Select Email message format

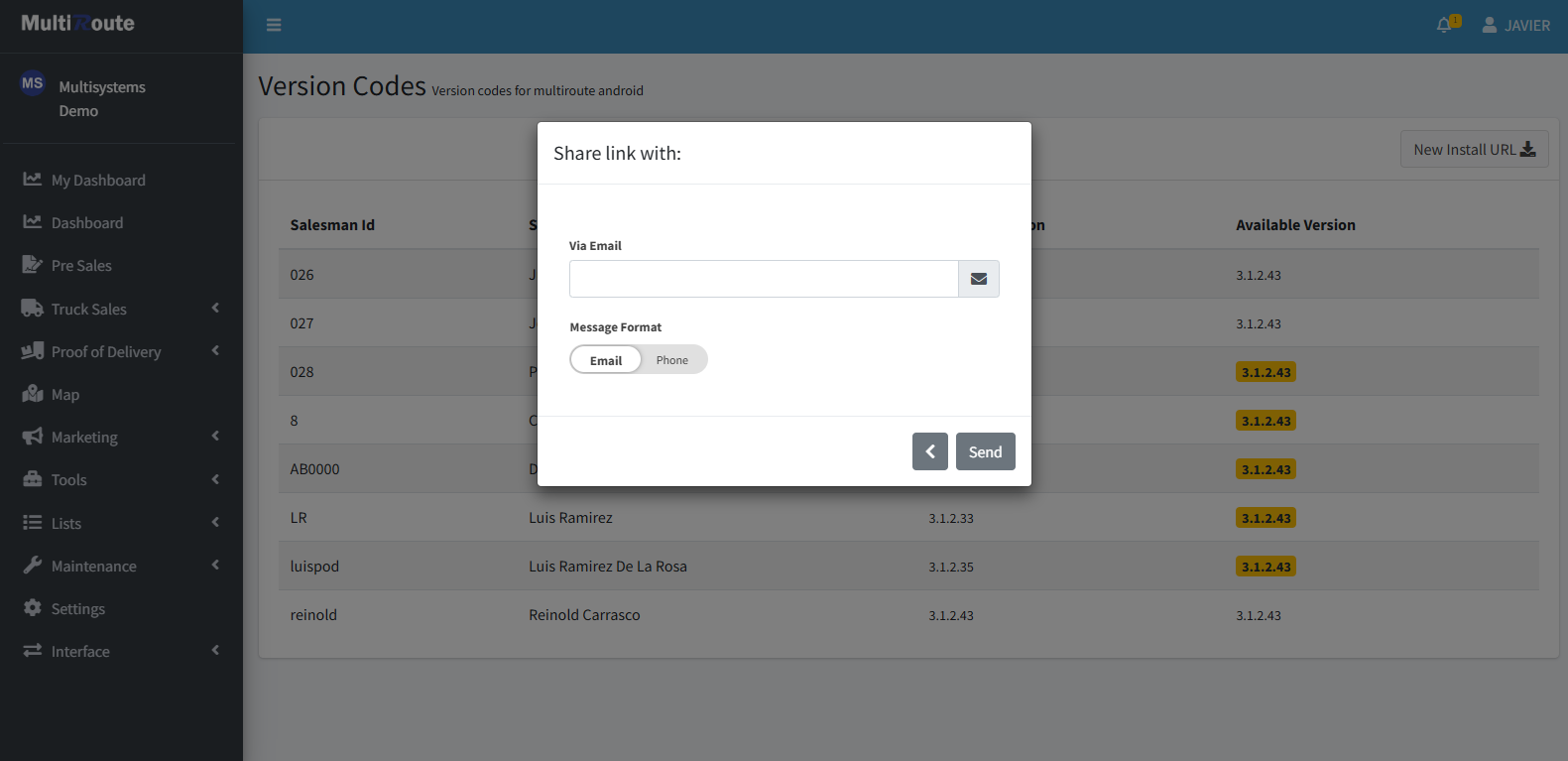(x=606, y=360)
